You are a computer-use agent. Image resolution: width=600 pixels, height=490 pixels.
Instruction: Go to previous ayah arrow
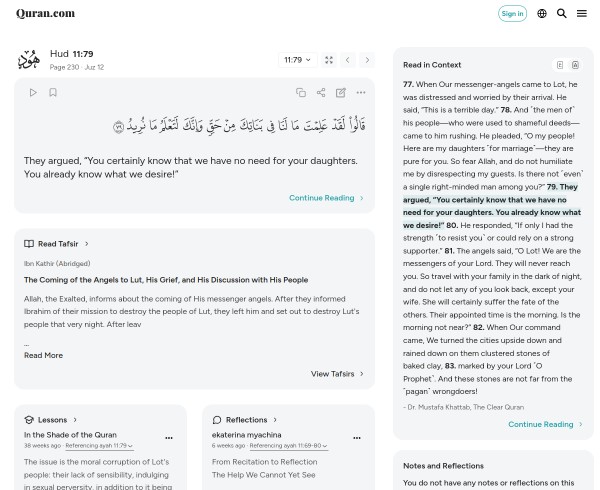pos(347,60)
